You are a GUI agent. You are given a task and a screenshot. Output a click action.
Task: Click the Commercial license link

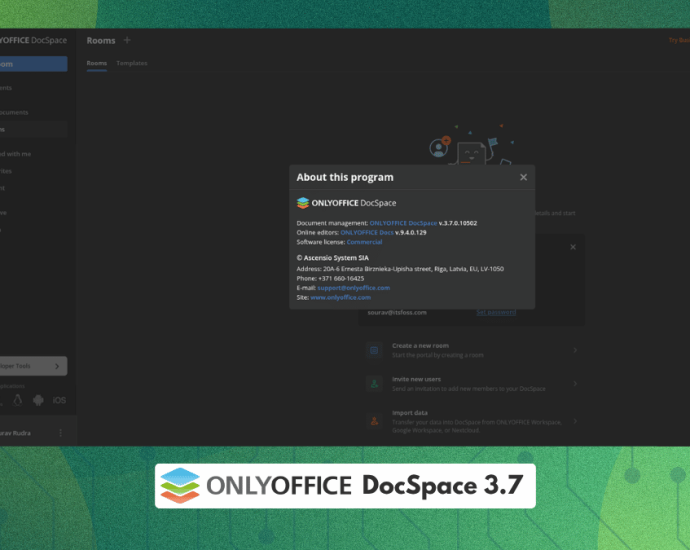pyautogui.click(x=364, y=242)
